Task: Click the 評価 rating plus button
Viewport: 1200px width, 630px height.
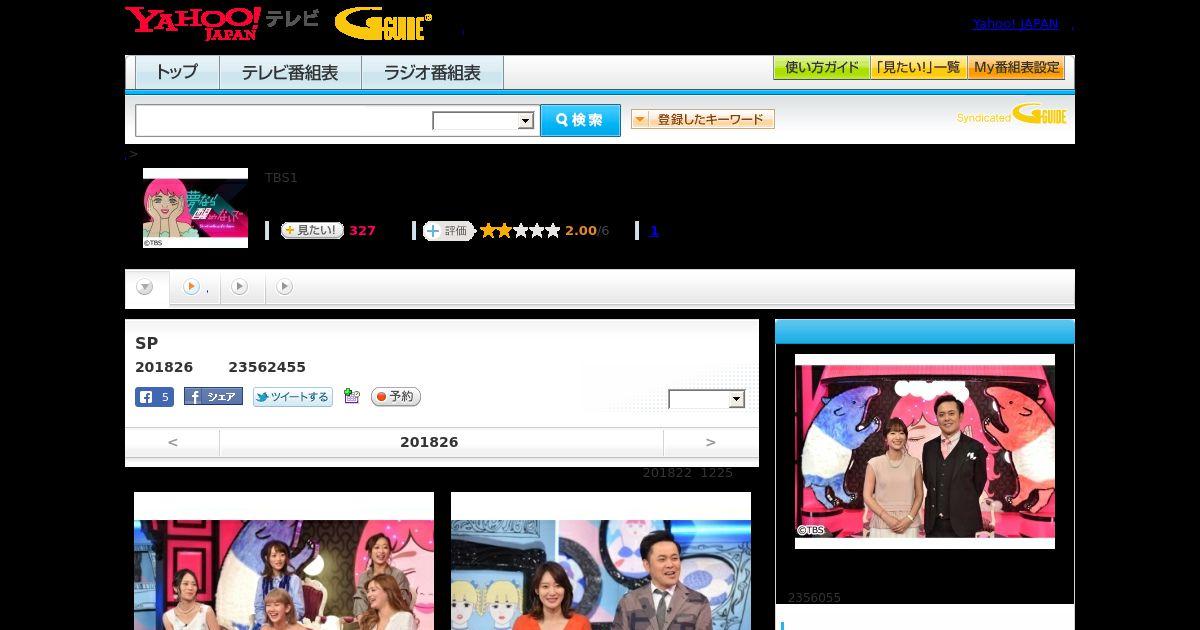Action: 448,231
